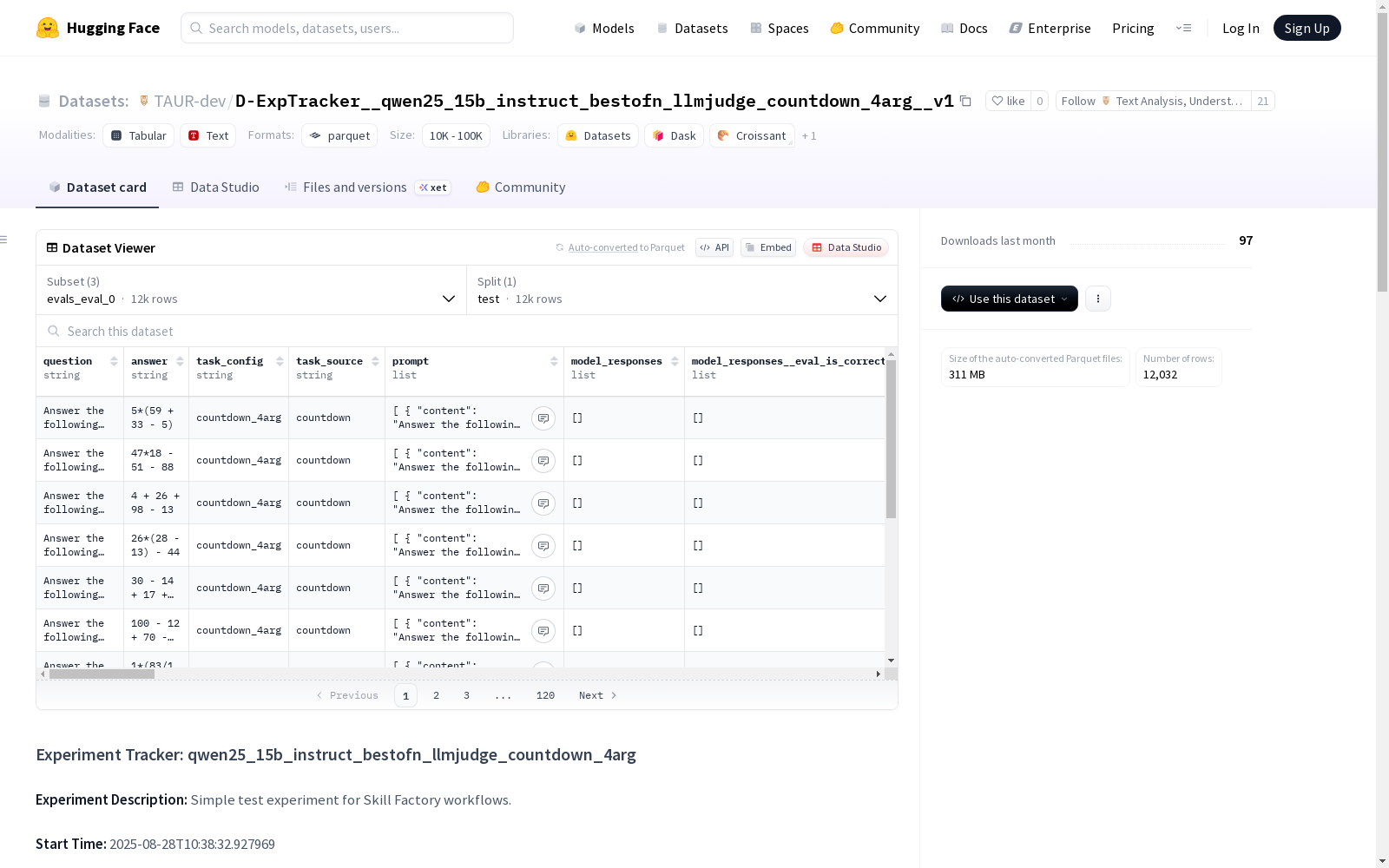This screenshot has width=1389, height=868.
Task: Expand the Split dropdown test
Action: [x=682, y=290]
